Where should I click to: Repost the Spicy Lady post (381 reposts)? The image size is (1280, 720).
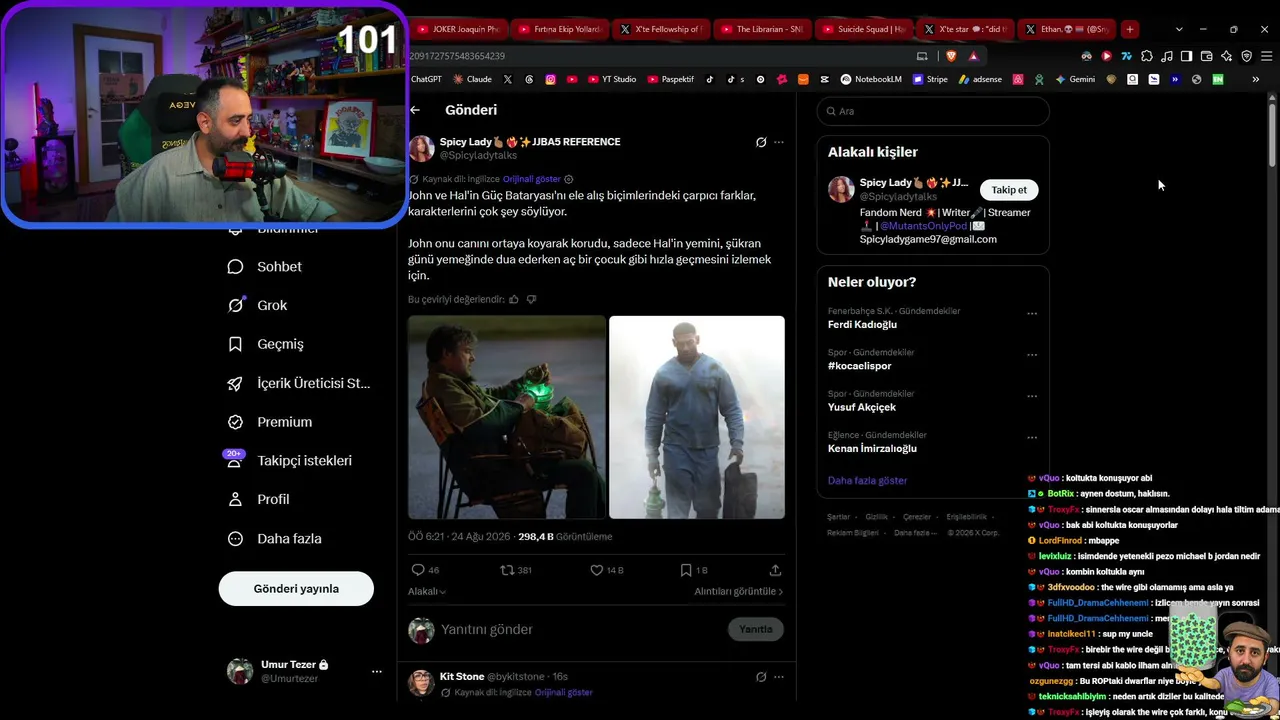[x=507, y=570]
